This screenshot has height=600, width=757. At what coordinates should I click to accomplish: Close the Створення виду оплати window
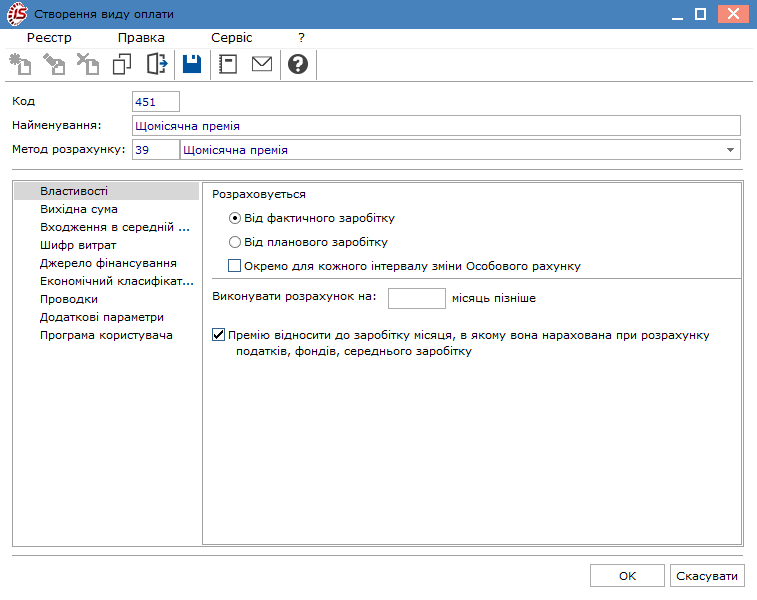733,14
